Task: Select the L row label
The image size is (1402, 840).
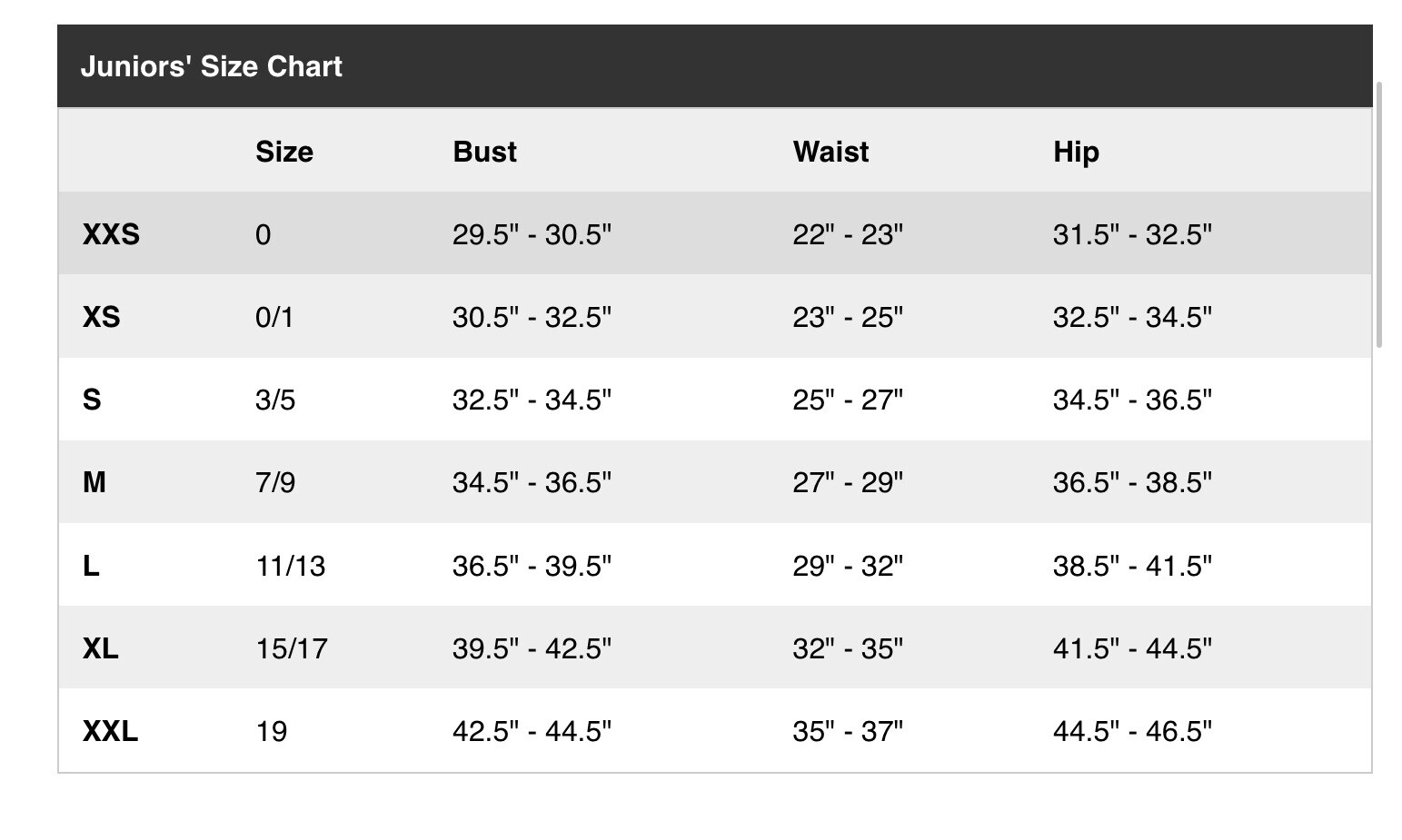Action: tap(91, 566)
